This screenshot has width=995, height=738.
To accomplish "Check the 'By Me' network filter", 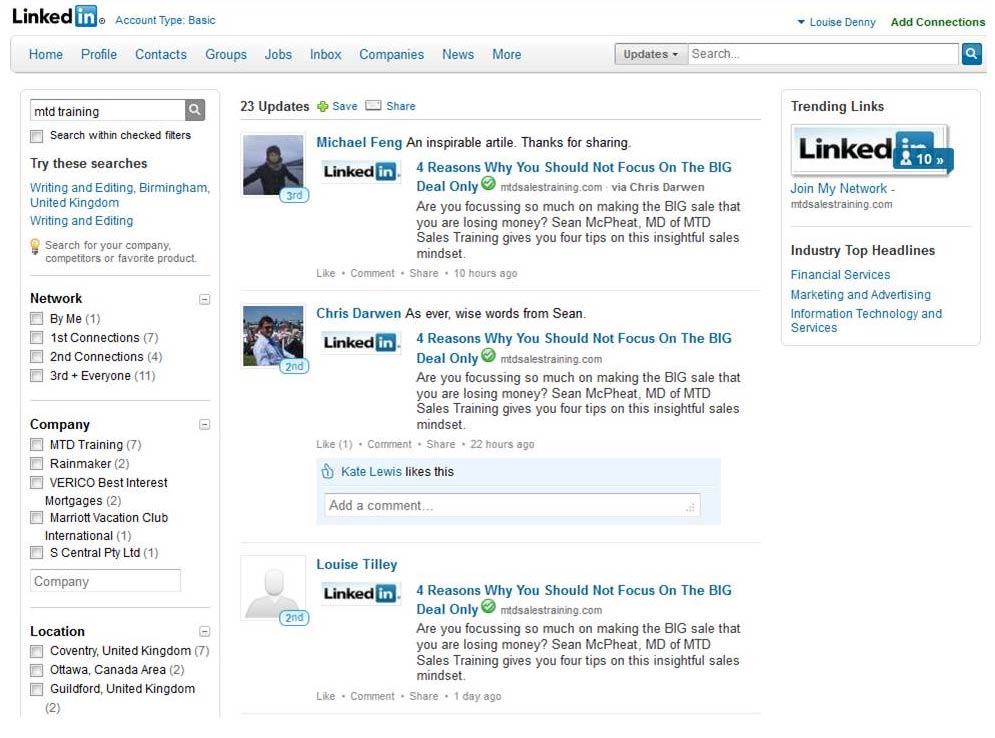I will pos(37,319).
